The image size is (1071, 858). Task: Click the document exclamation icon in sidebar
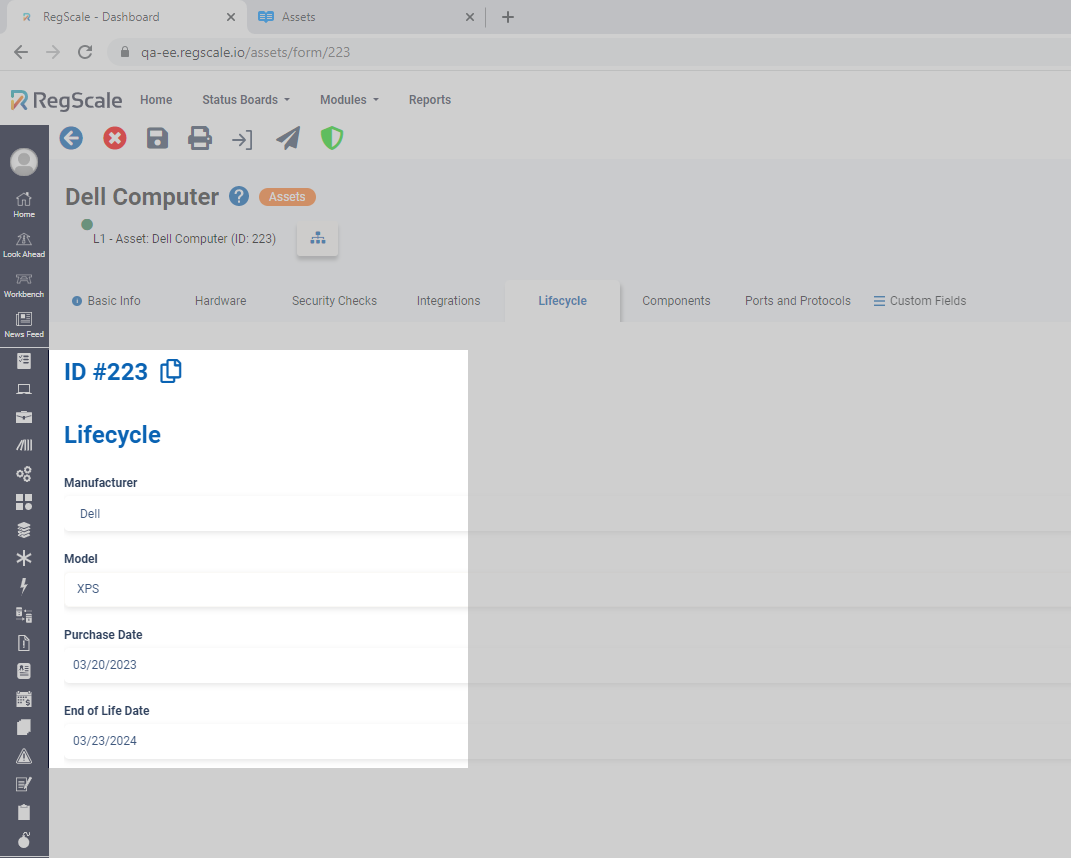point(24,643)
